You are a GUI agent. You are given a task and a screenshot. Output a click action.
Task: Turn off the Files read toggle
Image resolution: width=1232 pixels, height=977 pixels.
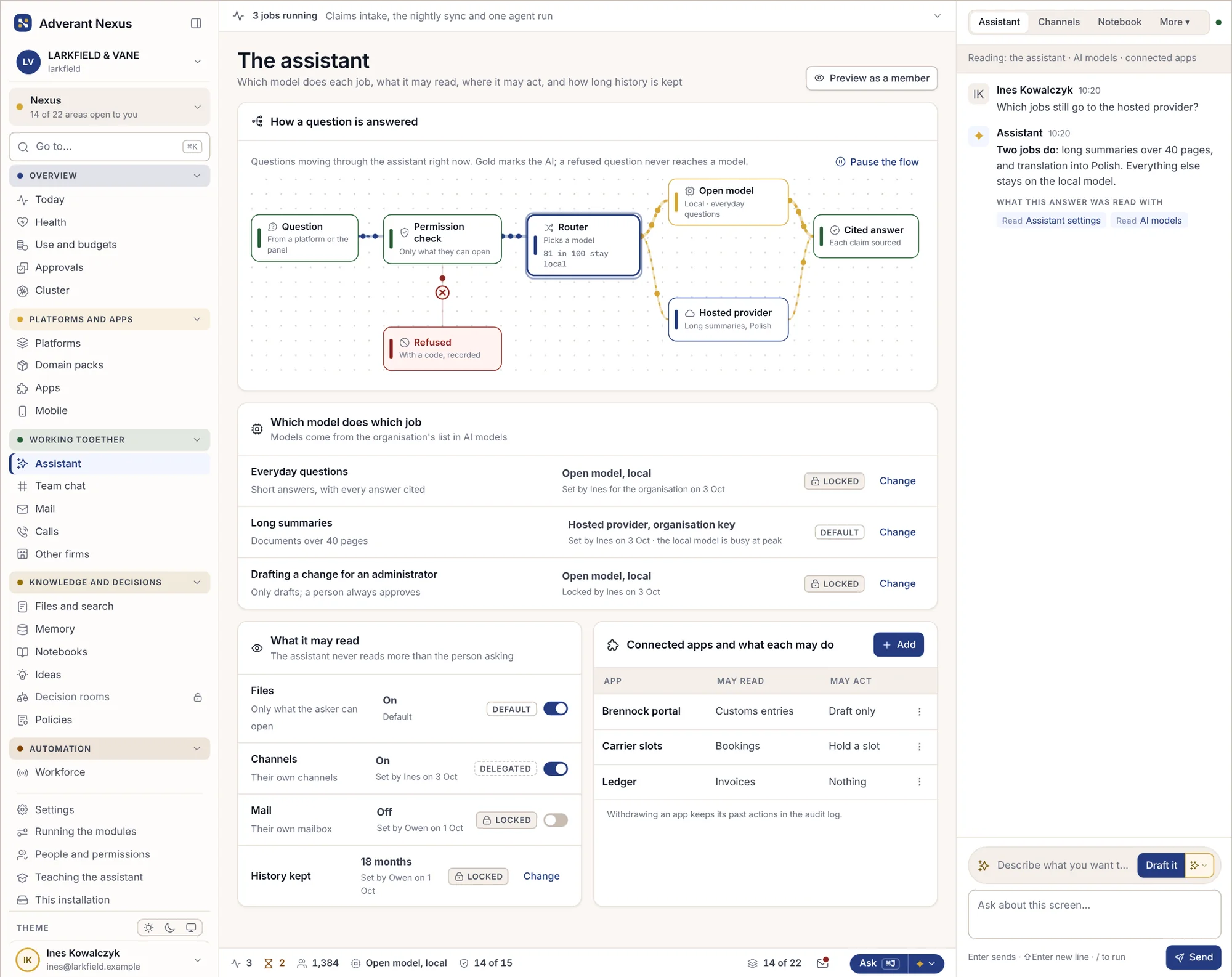[x=556, y=709]
